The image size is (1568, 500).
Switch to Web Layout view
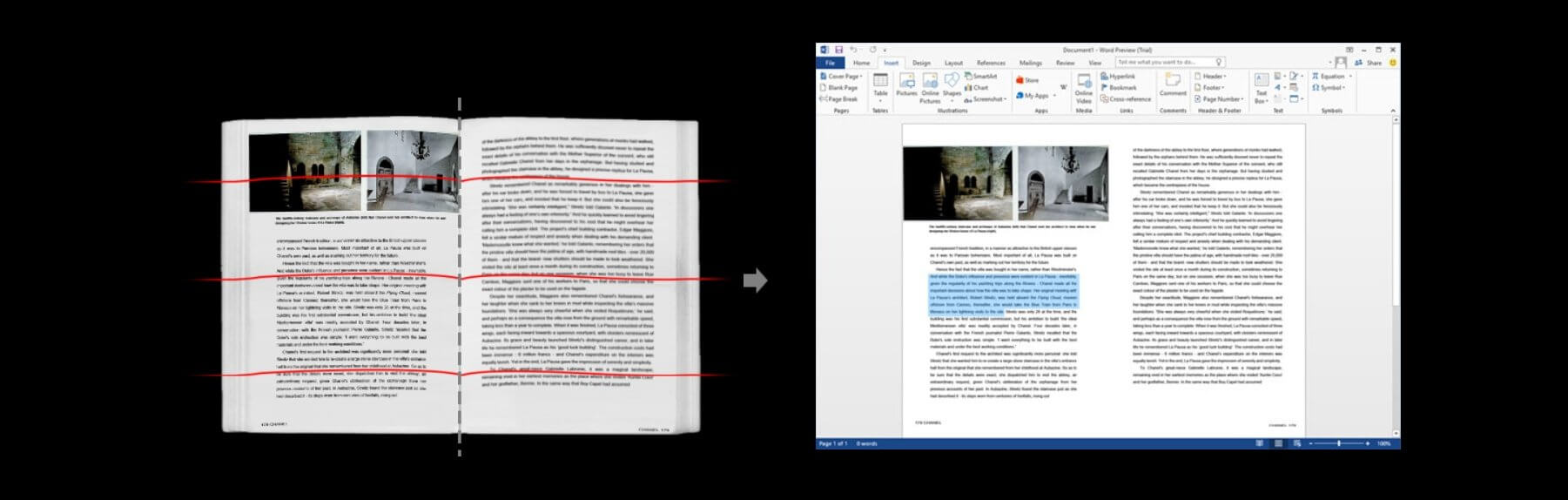[x=1297, y=443]
